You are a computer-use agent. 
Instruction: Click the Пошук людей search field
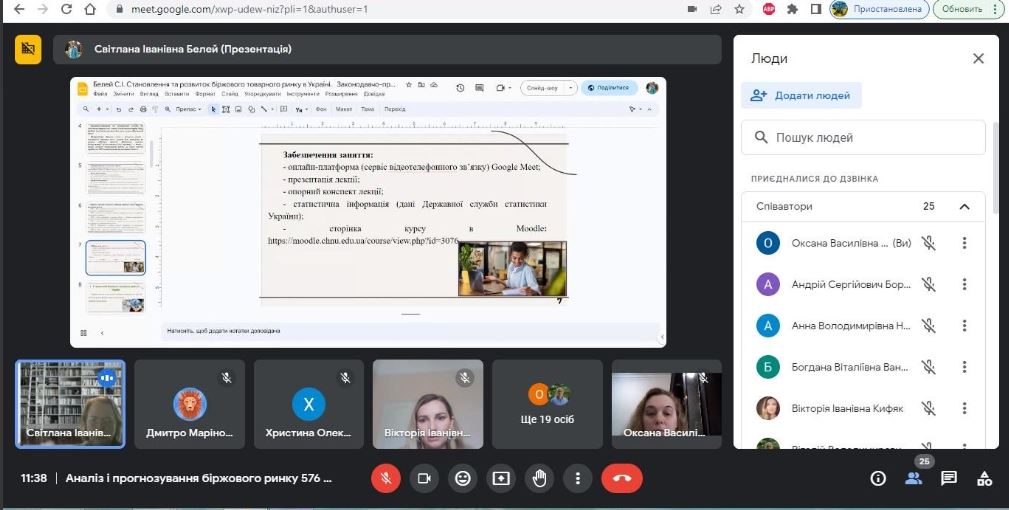tap(863, 137)
